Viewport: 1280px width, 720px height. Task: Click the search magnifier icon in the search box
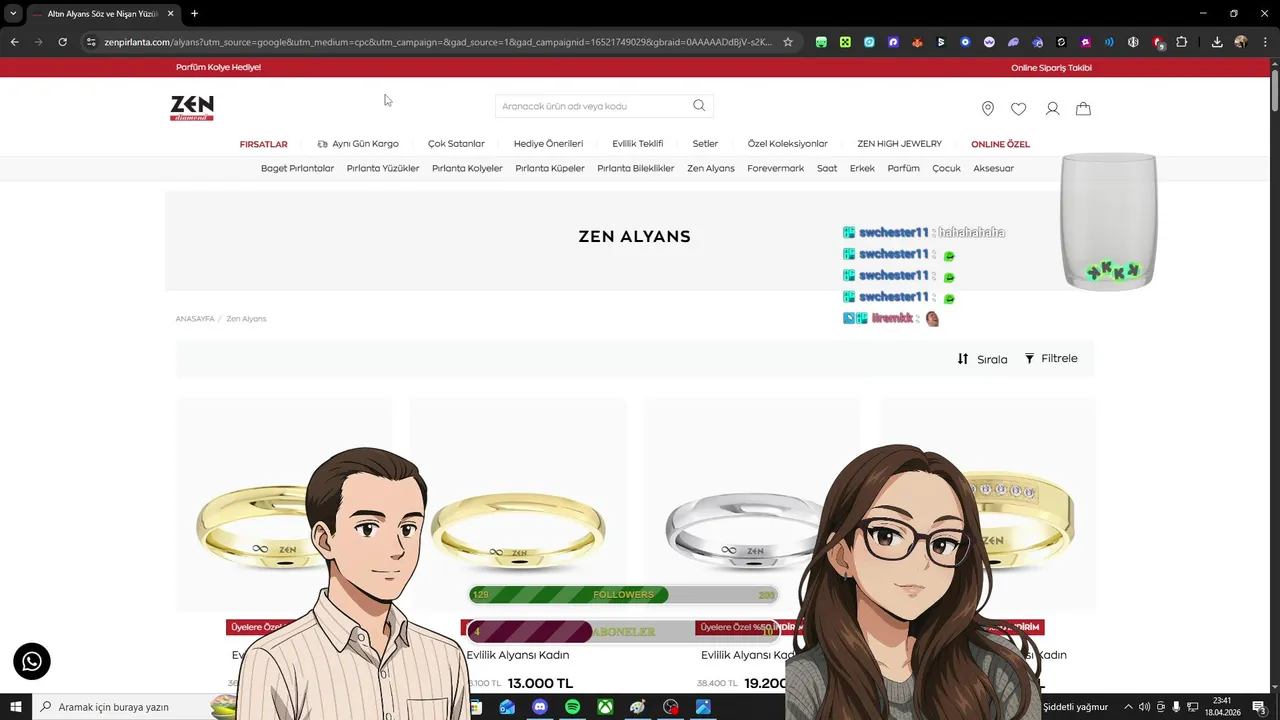coord(699,105)
